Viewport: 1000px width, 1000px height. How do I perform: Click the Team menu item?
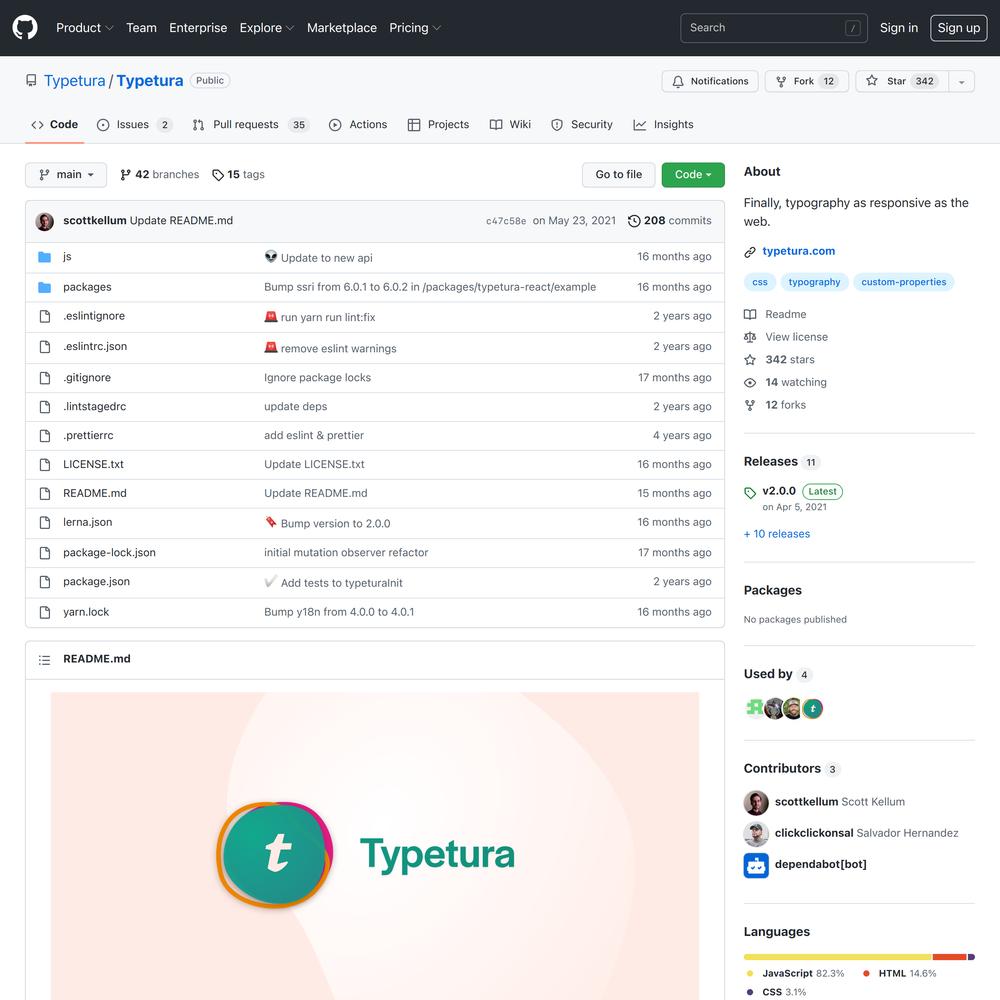point(141,28)
